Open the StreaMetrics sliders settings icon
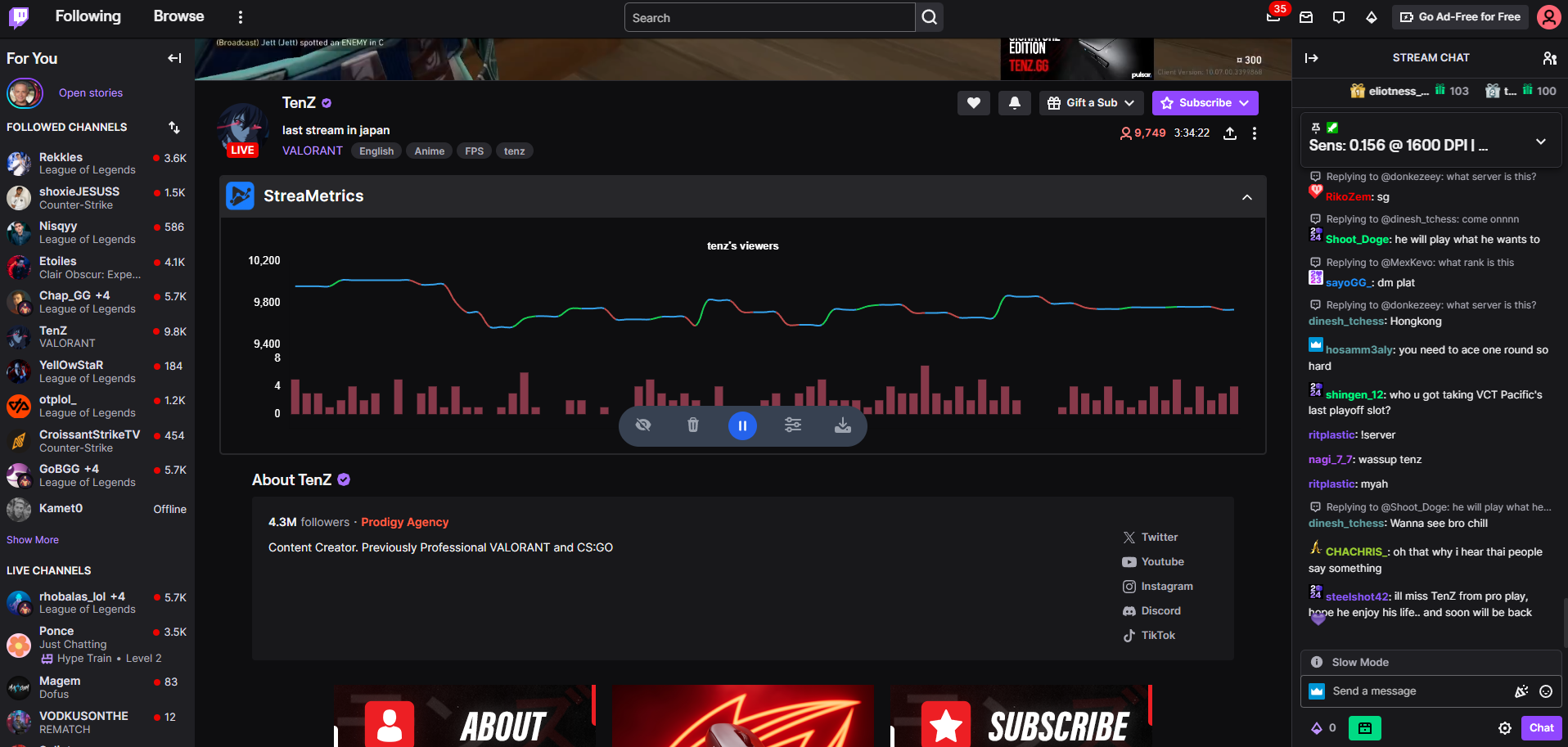The width and height of the screenshot is (1568, 747). click(x=793, y=425)
